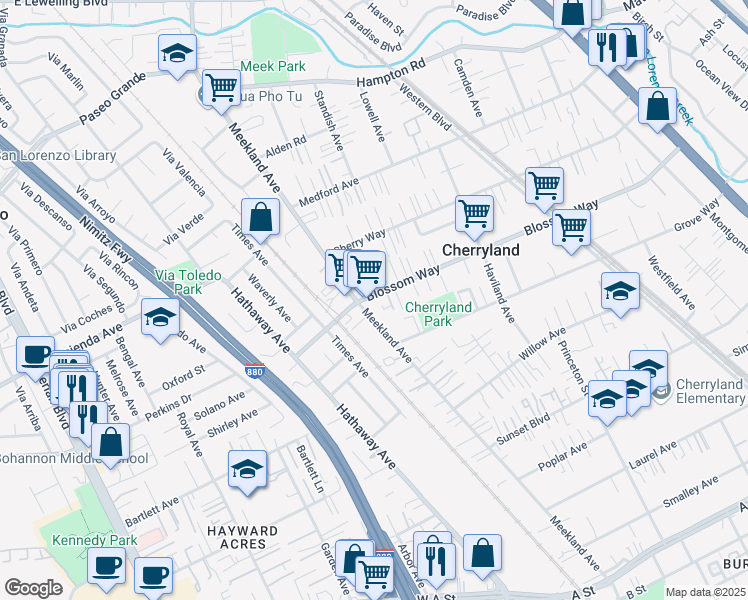The image size is (748, 600).
Task: Click the coffee cup marker below Kennedy Park
Action: pos(107,567)
